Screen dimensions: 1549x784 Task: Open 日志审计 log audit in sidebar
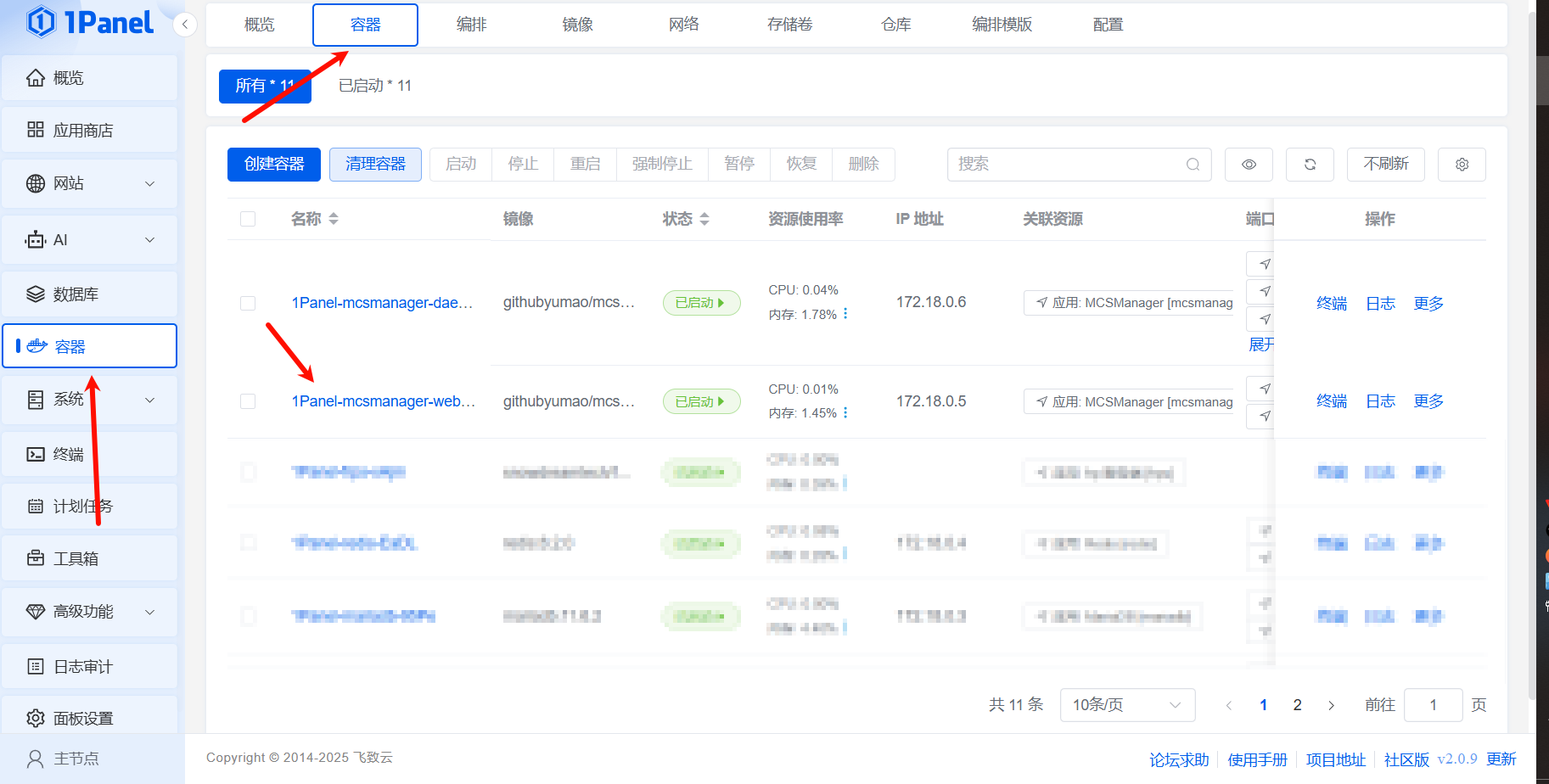89,667
